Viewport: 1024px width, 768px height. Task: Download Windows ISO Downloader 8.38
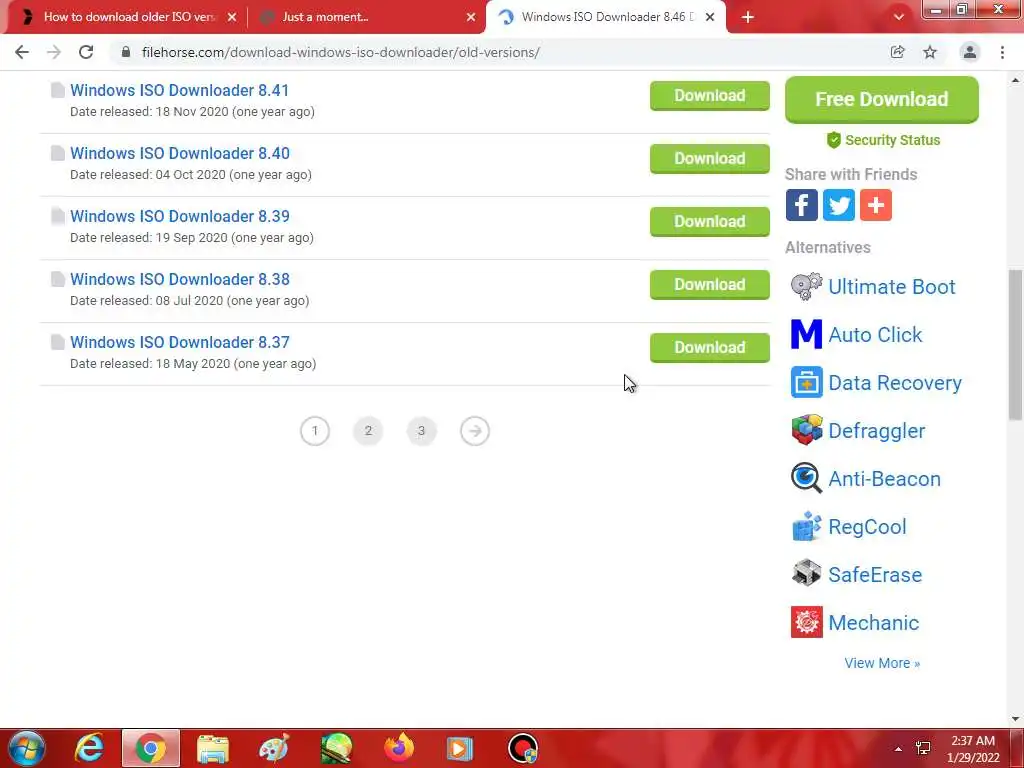point(709,285)
